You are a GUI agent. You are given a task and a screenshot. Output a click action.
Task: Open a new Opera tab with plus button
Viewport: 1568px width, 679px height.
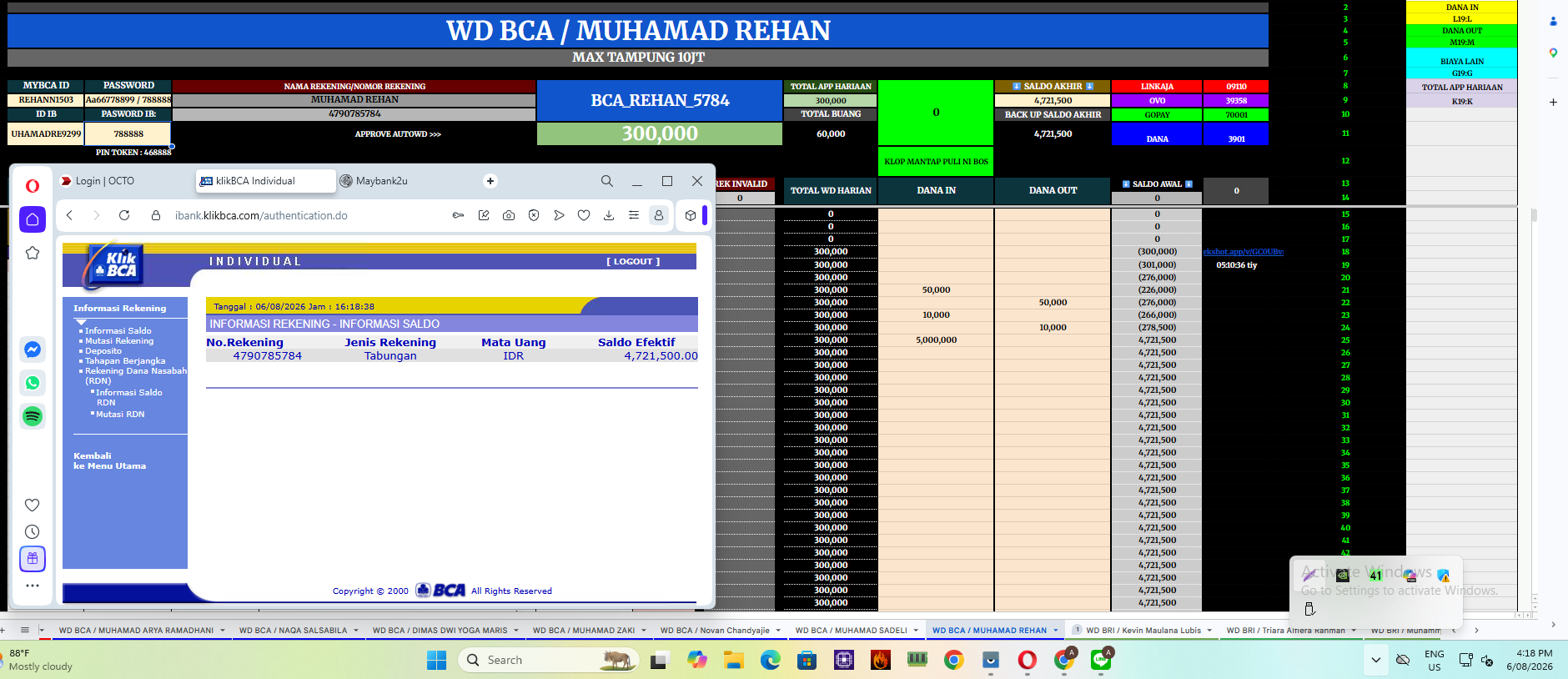tap(490, 181)
